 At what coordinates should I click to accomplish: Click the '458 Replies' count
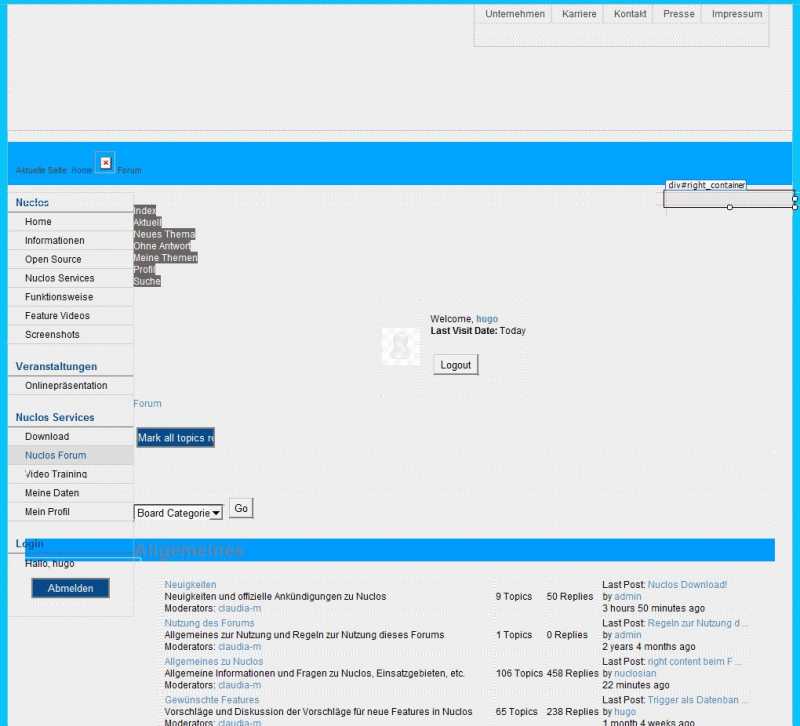tap(572, 673)
